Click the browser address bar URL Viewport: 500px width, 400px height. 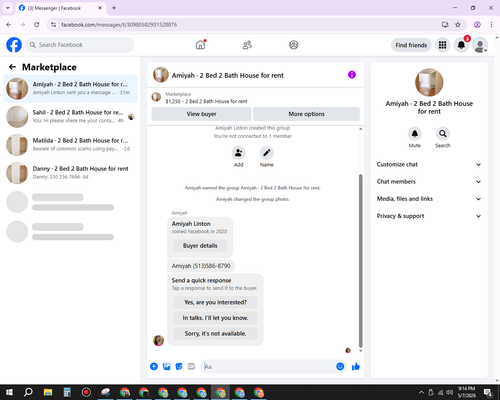click(119, 25)
